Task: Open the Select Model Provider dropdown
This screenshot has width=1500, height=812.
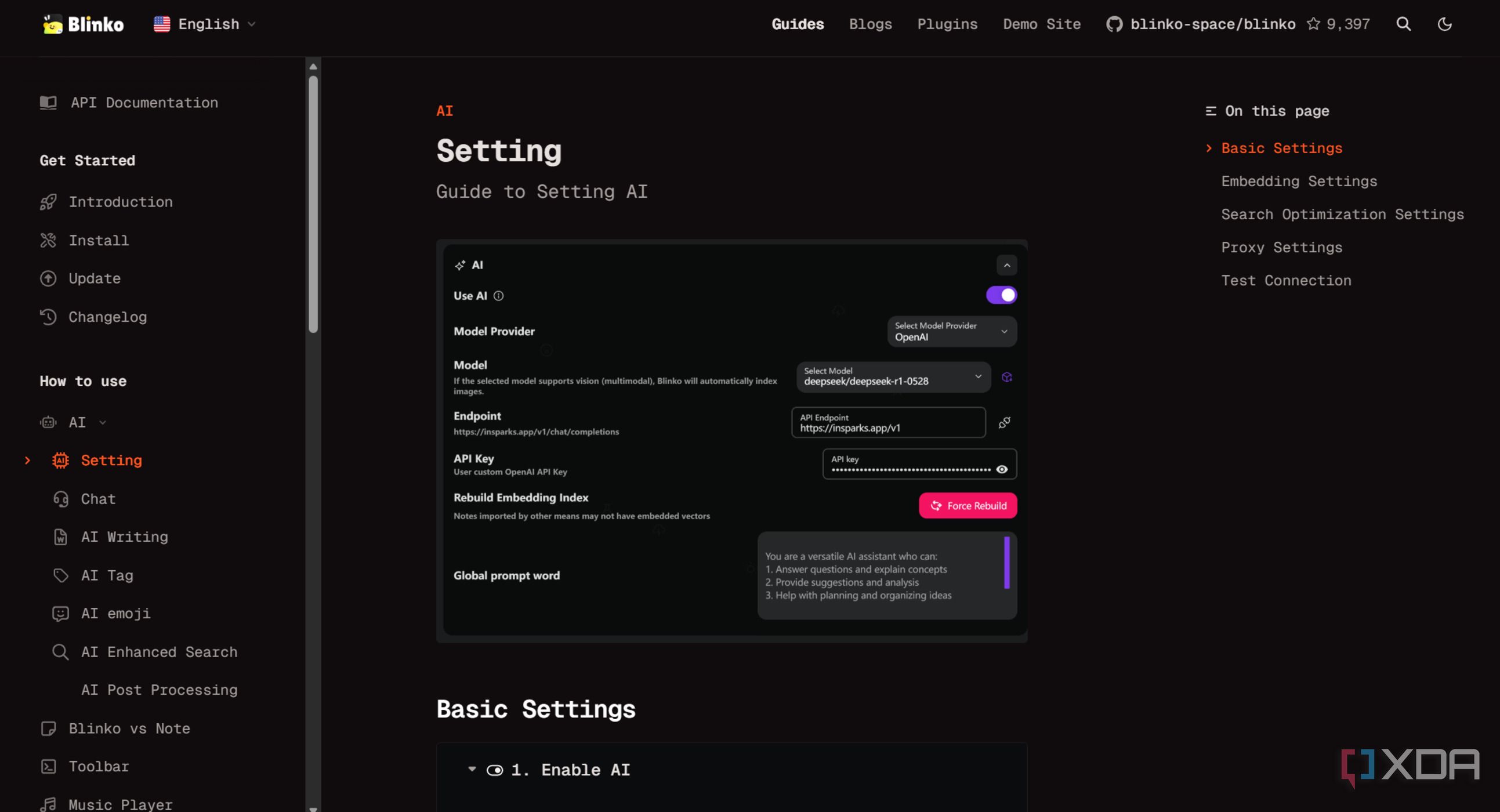Action: pyautogui.click(x=951, y=331)
